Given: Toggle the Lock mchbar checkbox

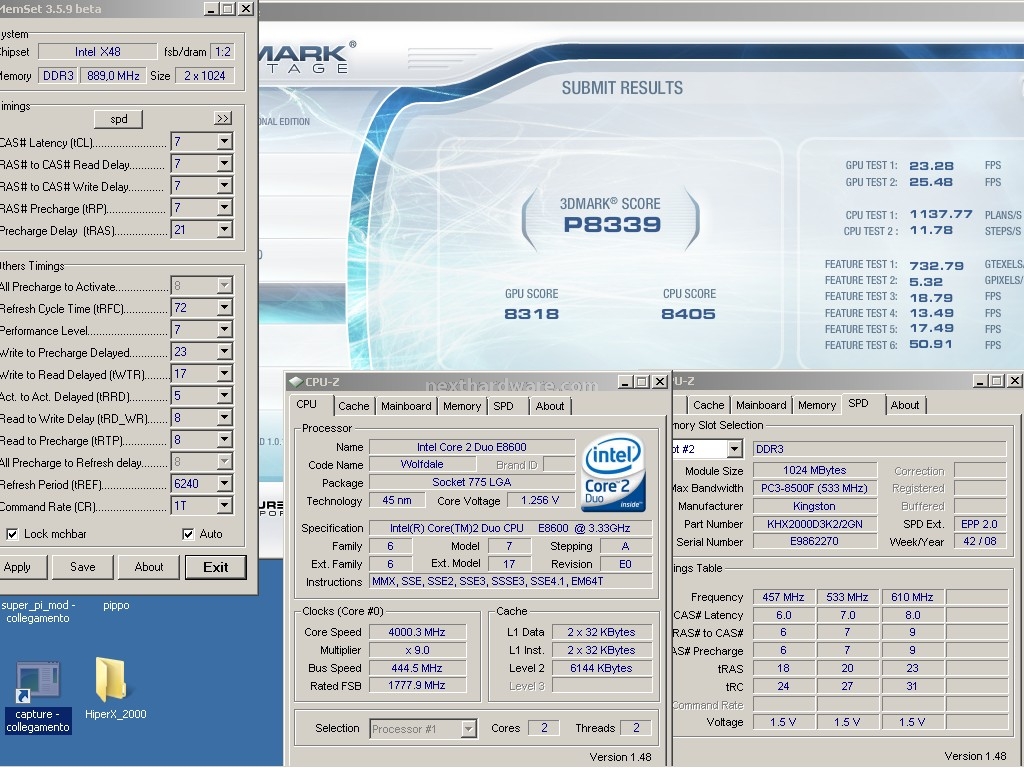Looking at the screenshot, I should pos(12,534).
